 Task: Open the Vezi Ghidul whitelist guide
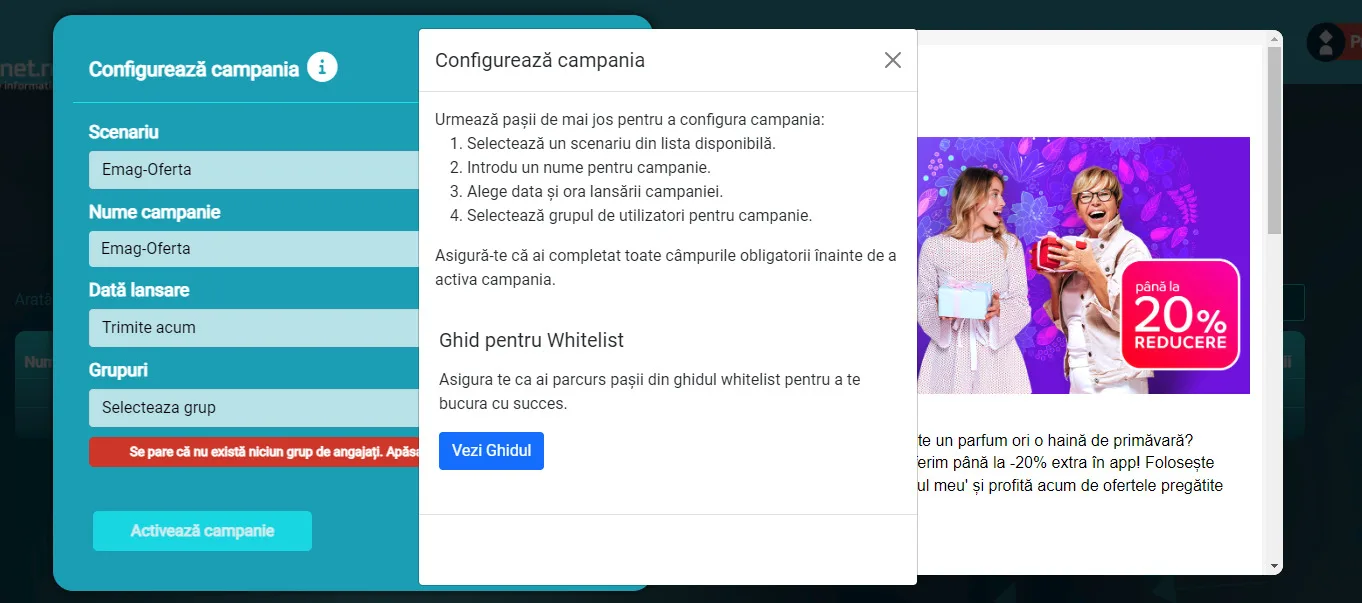pos(491,451)
